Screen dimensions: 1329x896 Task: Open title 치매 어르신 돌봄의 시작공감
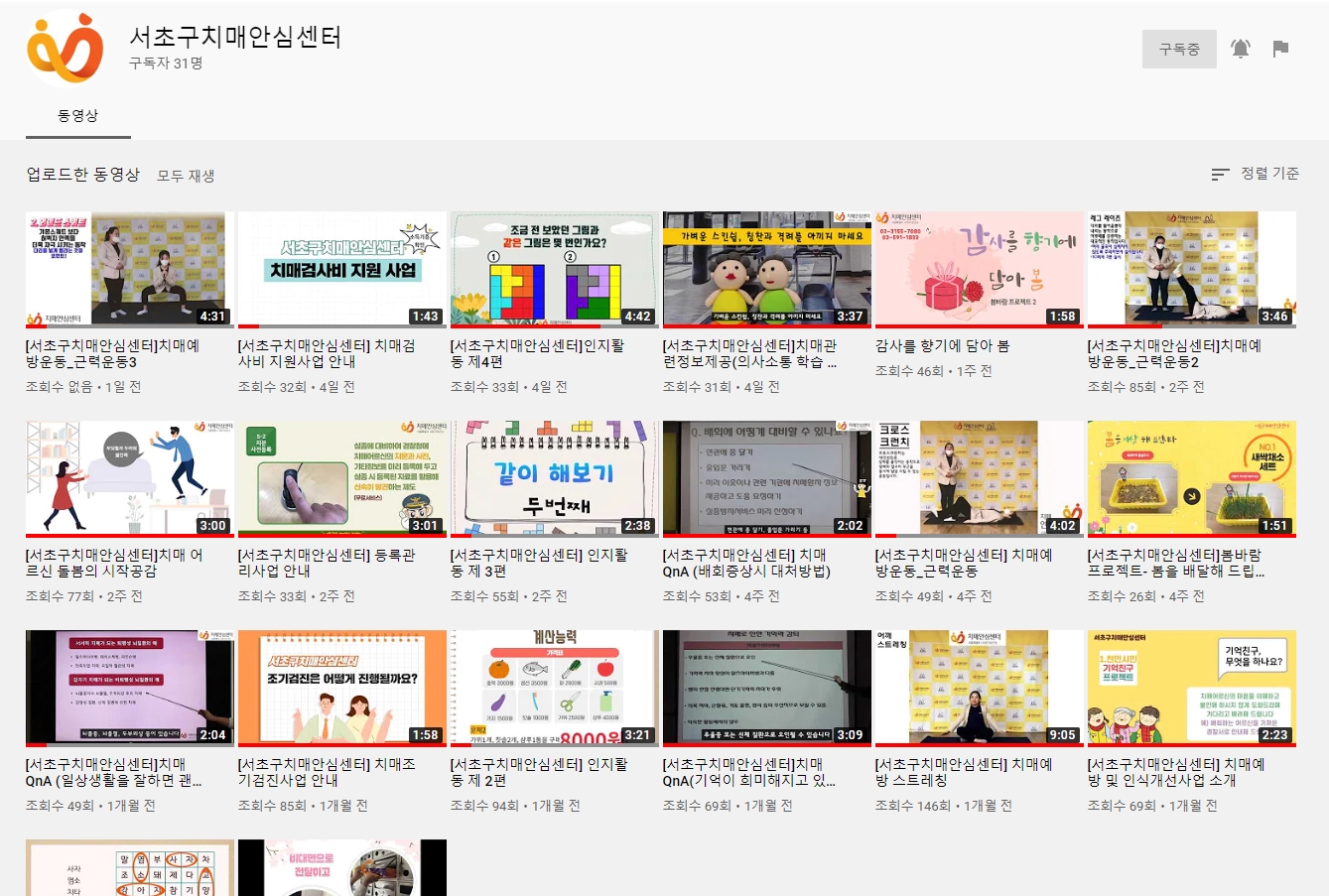(x=115, y=564)
